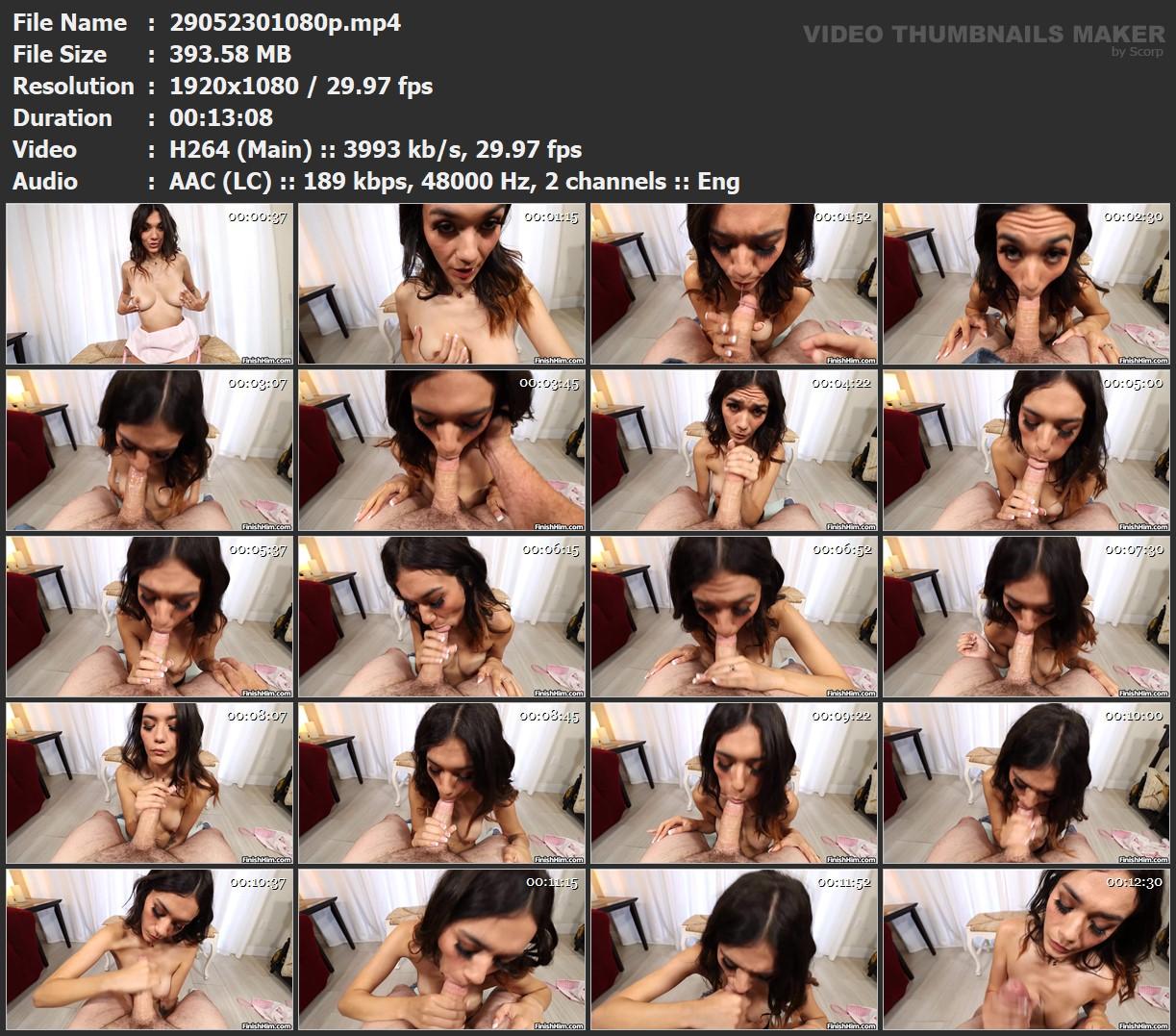Select the thumbnail marked 00:11:15

coord(441,949)
